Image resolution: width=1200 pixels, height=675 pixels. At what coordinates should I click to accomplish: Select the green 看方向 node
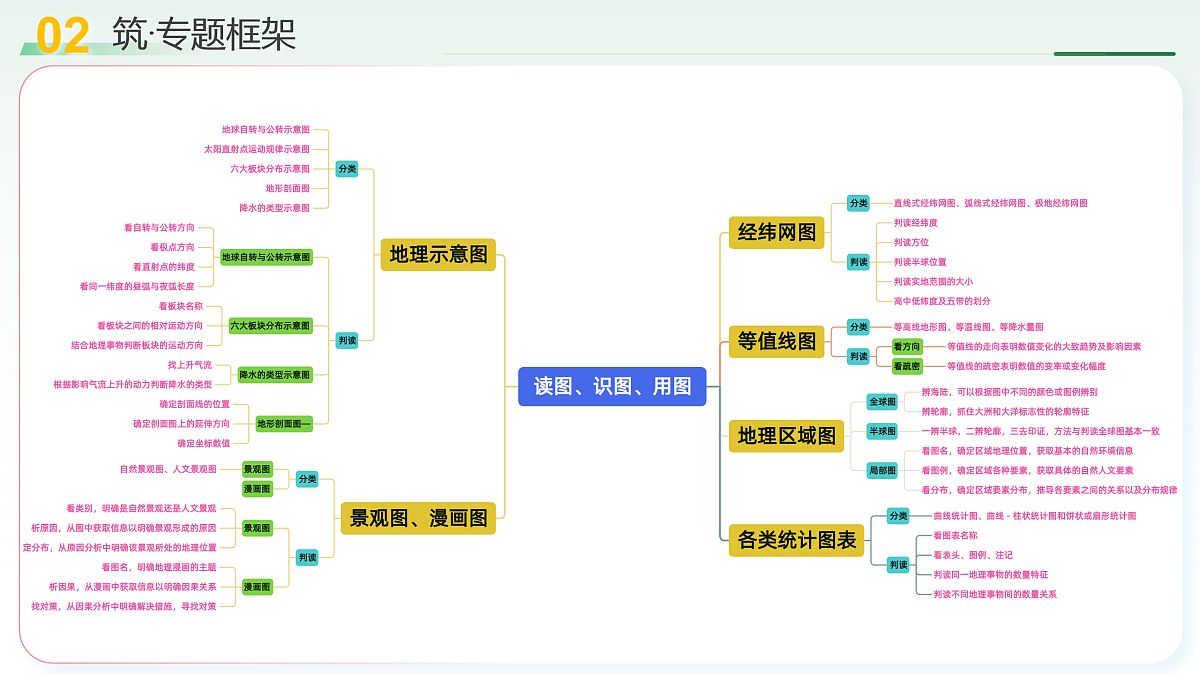[907, 347]
